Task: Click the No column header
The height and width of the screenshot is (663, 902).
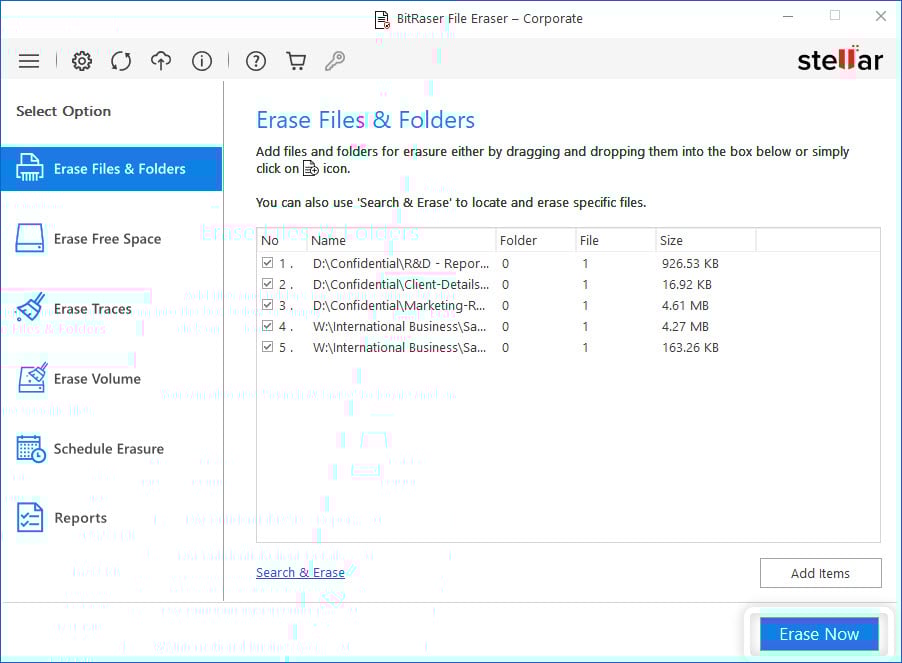Action: 282,240
